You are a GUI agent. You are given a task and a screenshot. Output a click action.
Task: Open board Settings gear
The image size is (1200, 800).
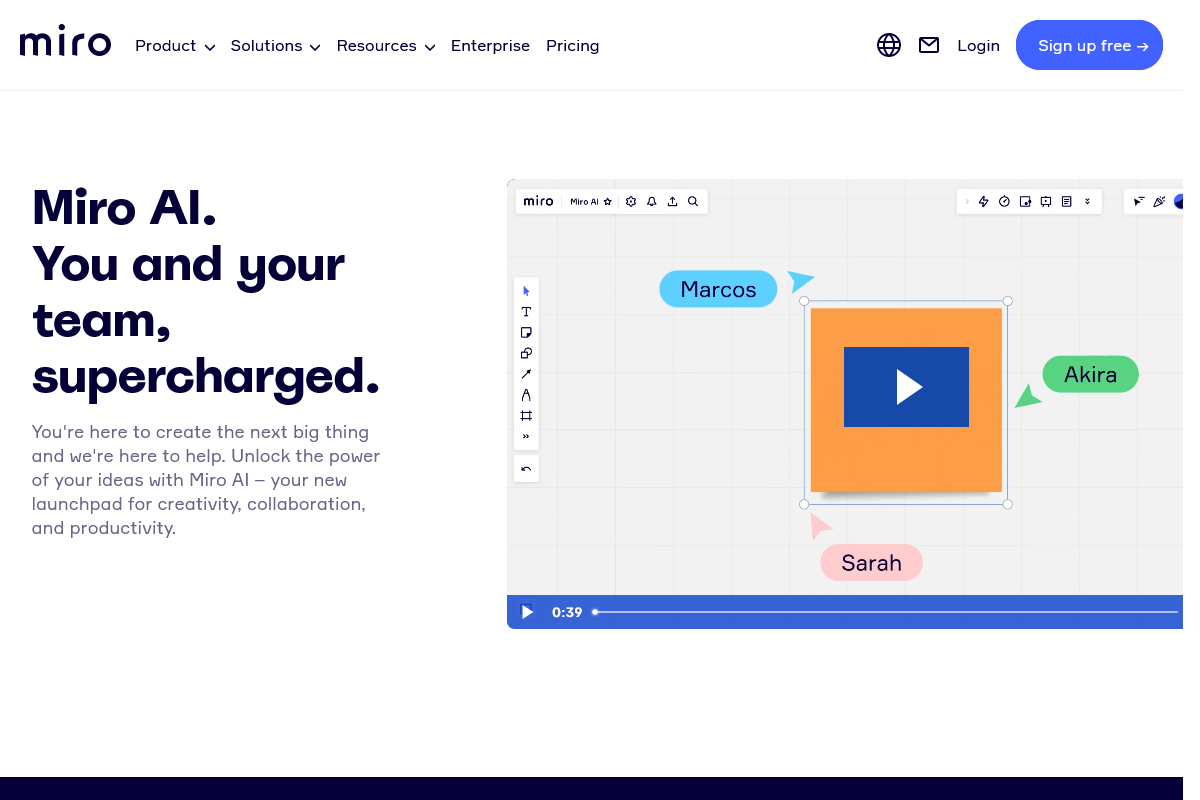[x=631, y=201]
